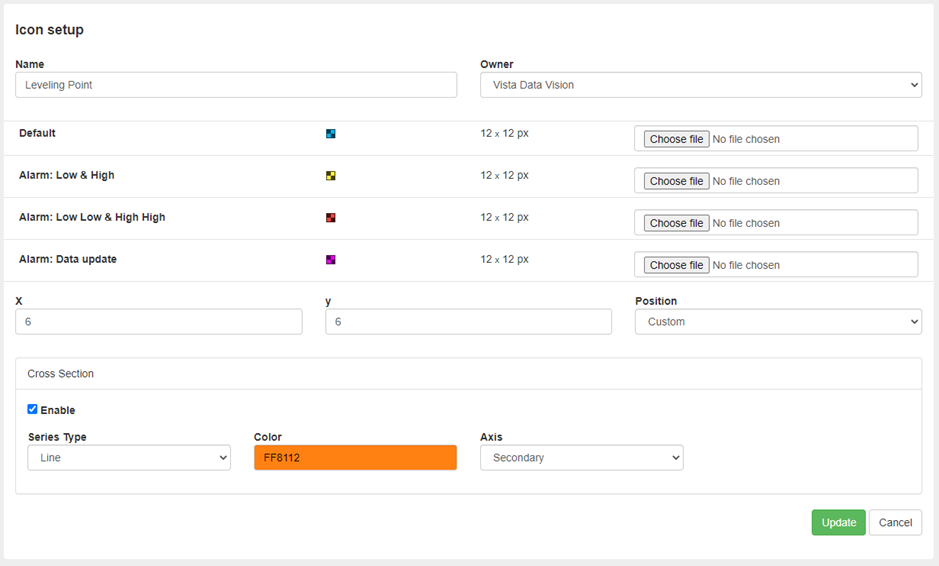
Task: Click the Cross Section panel header
Action: click(x=468, y=374)
